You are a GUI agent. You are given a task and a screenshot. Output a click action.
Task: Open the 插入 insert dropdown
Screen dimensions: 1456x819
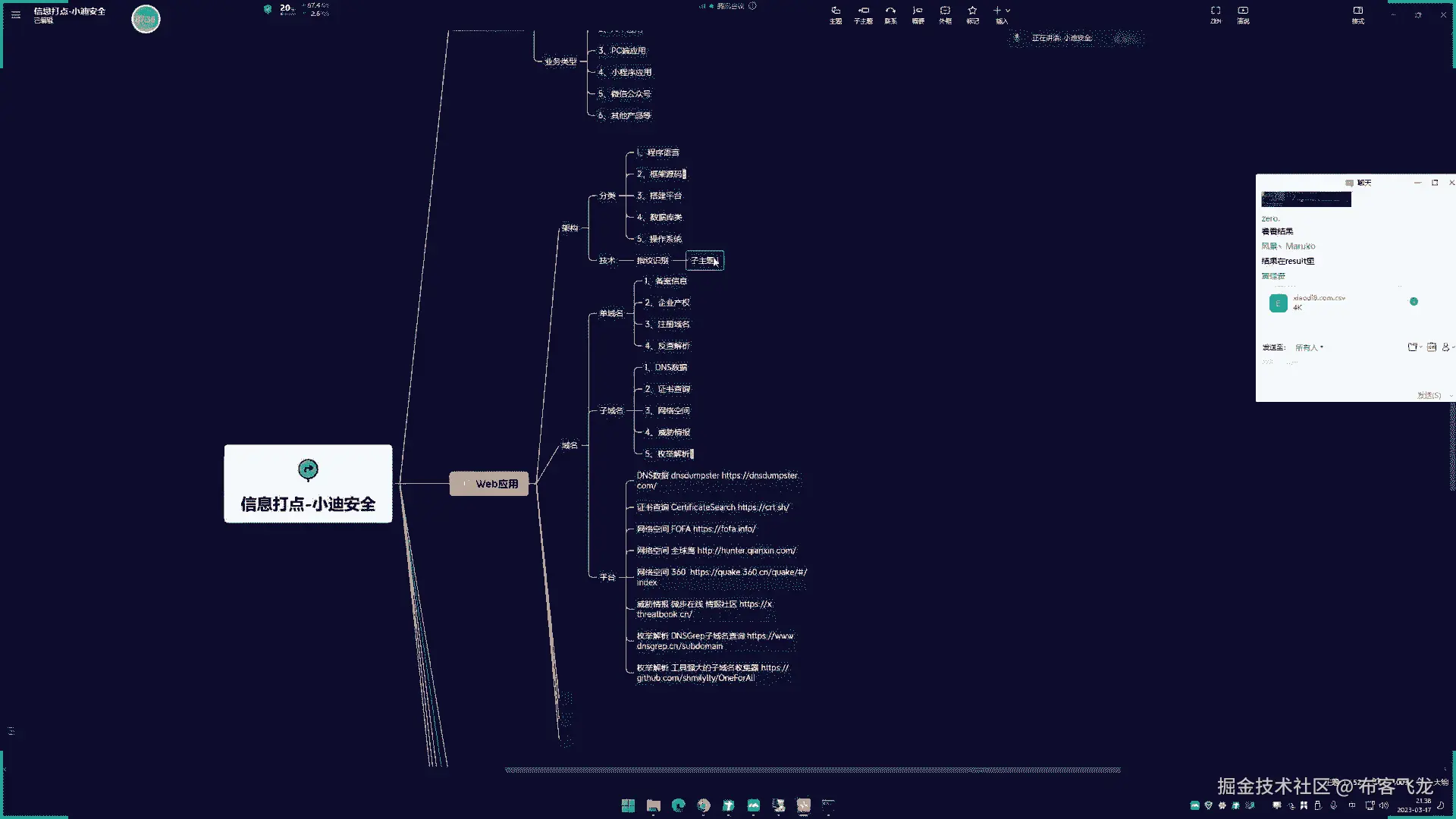[1002, 14]
